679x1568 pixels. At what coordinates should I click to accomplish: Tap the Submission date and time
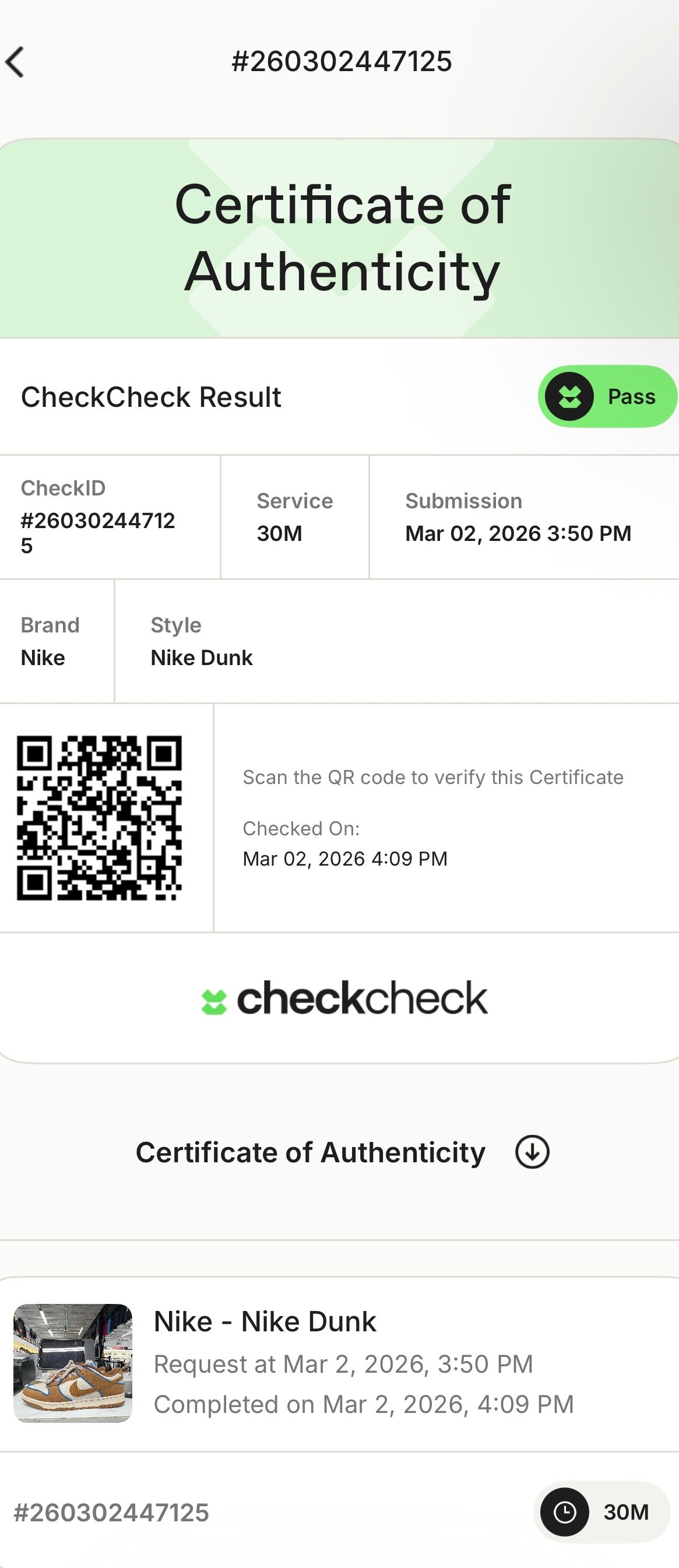point(518,533)
